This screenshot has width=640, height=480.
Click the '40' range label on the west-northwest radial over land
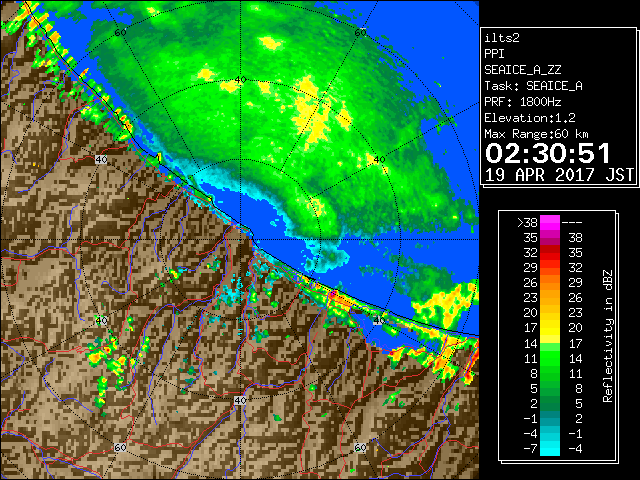click(101, 160)
